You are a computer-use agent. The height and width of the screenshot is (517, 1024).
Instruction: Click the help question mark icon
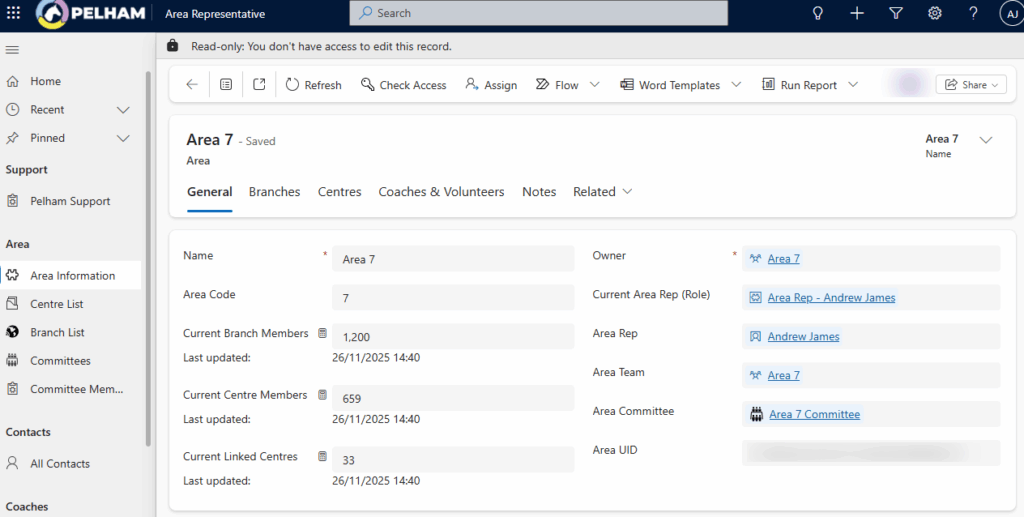[x=973, y=13]
